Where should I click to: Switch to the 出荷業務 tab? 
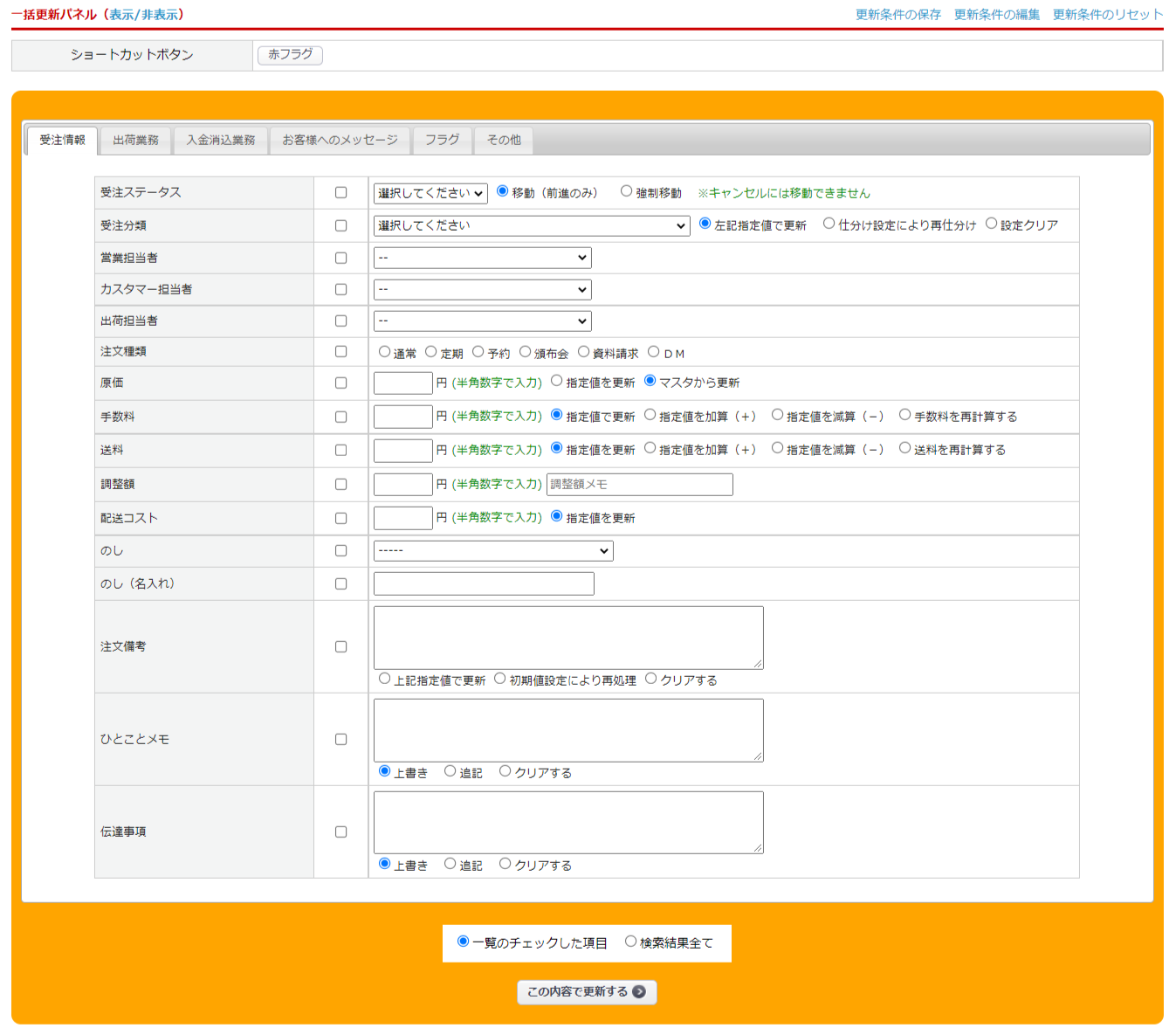(x=135, y=140)
